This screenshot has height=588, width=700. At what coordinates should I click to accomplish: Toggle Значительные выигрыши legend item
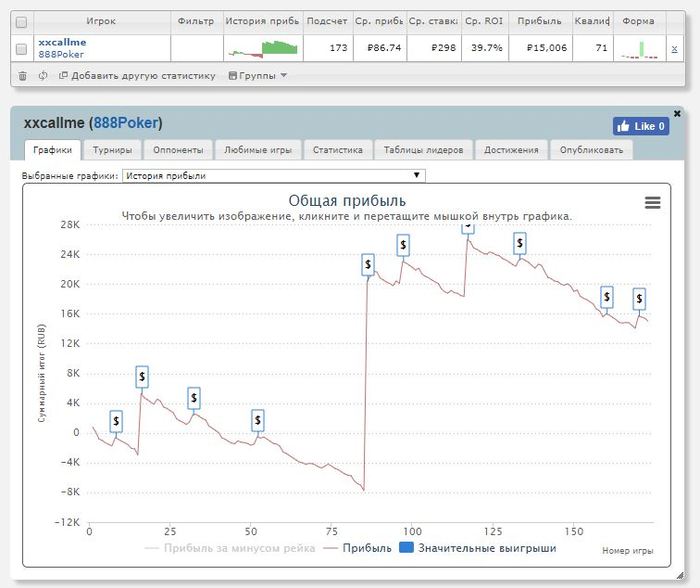coord(478,548)
